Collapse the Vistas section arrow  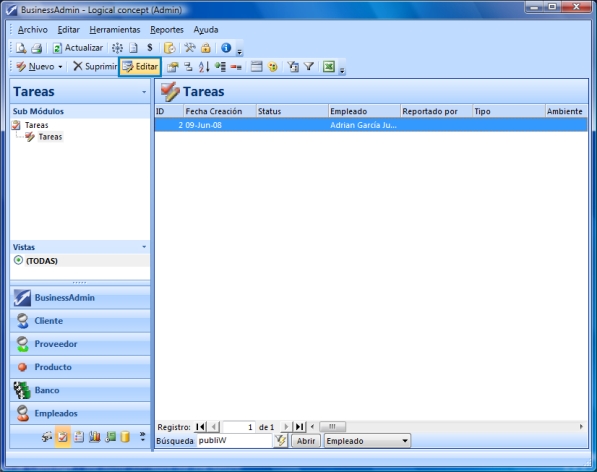144,247
